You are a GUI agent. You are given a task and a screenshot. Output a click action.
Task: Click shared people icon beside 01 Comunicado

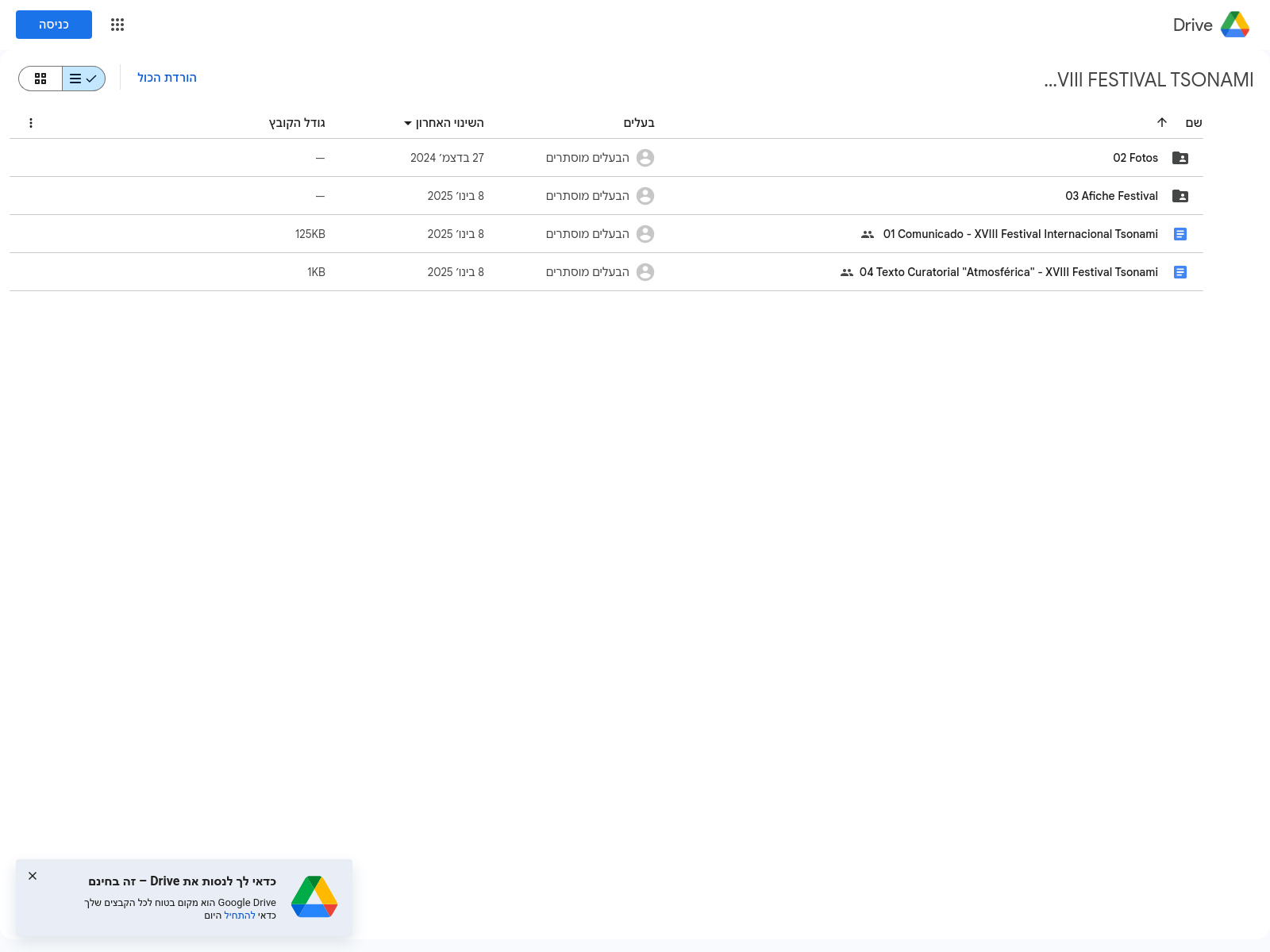point(868,234)
